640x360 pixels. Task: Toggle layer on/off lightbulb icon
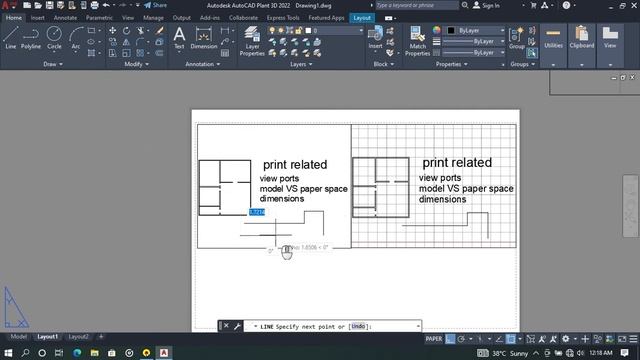point(272,31)
